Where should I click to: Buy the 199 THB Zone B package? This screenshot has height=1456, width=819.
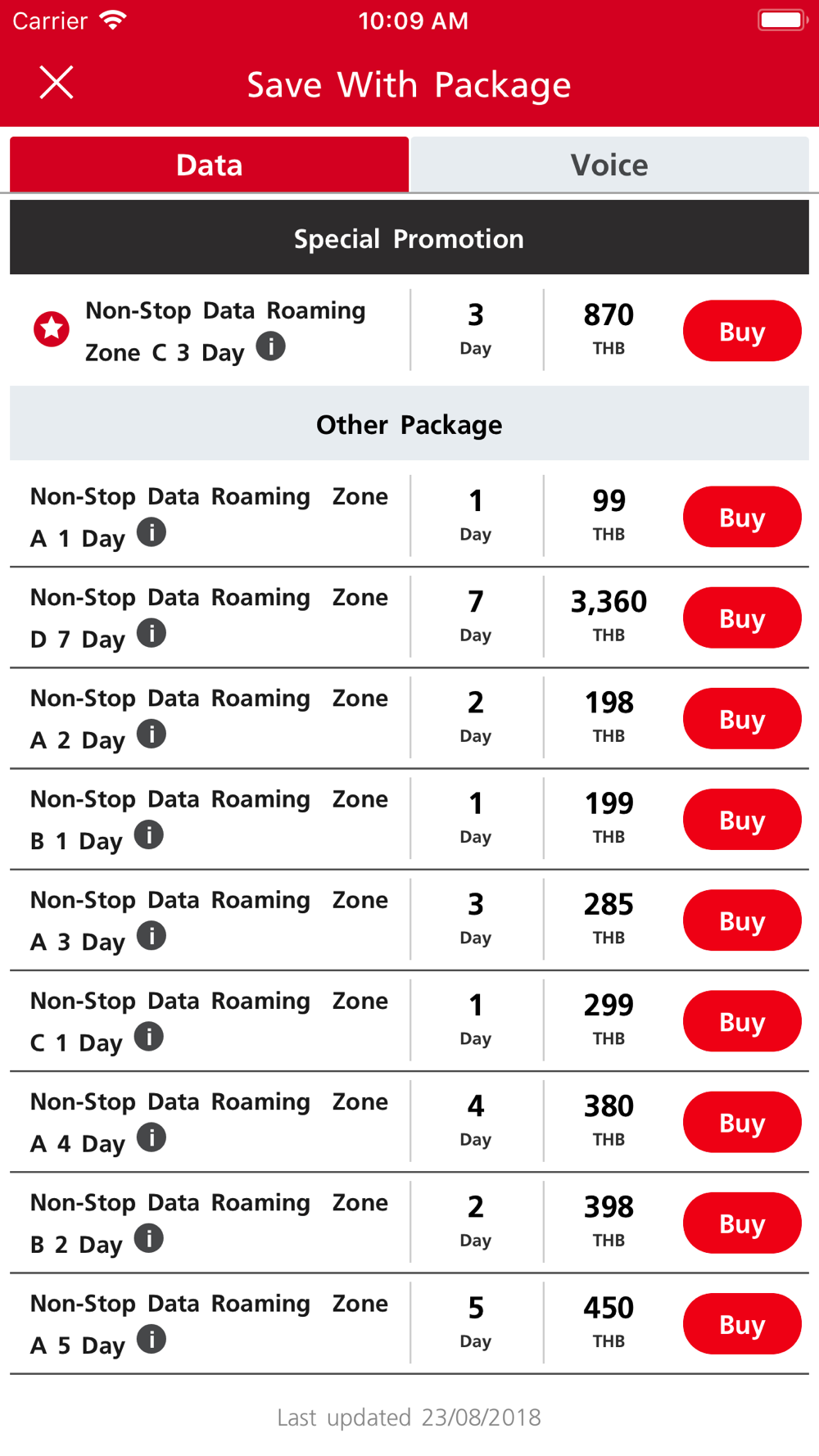coord(741,819)
